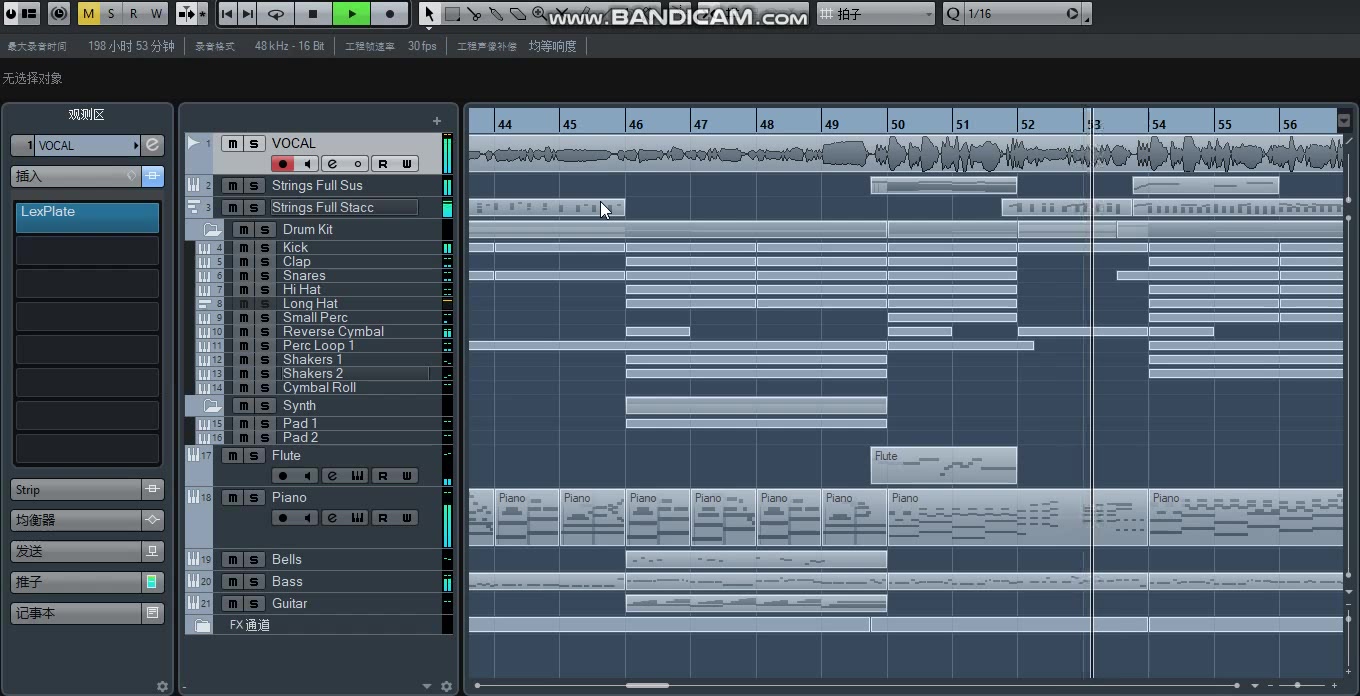Screen dimensions: 1360x696
Task: Solo the VOCAL track
Action: (x=254, y=144)
